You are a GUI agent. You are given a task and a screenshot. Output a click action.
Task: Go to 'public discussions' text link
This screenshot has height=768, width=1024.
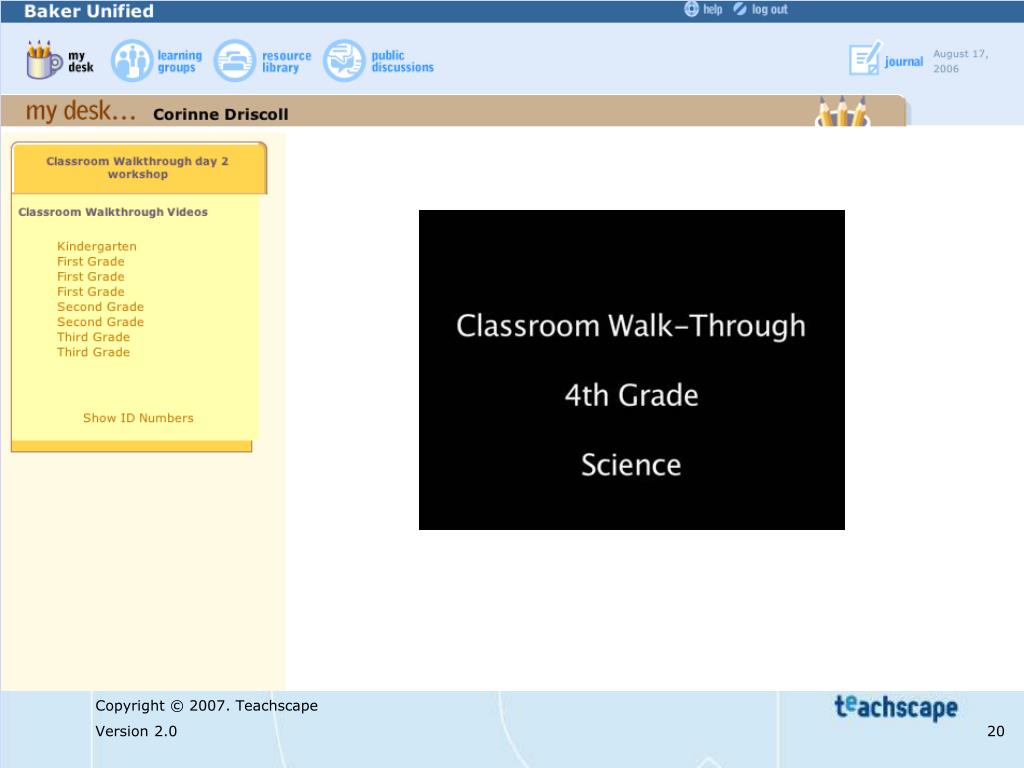[402, 61]
